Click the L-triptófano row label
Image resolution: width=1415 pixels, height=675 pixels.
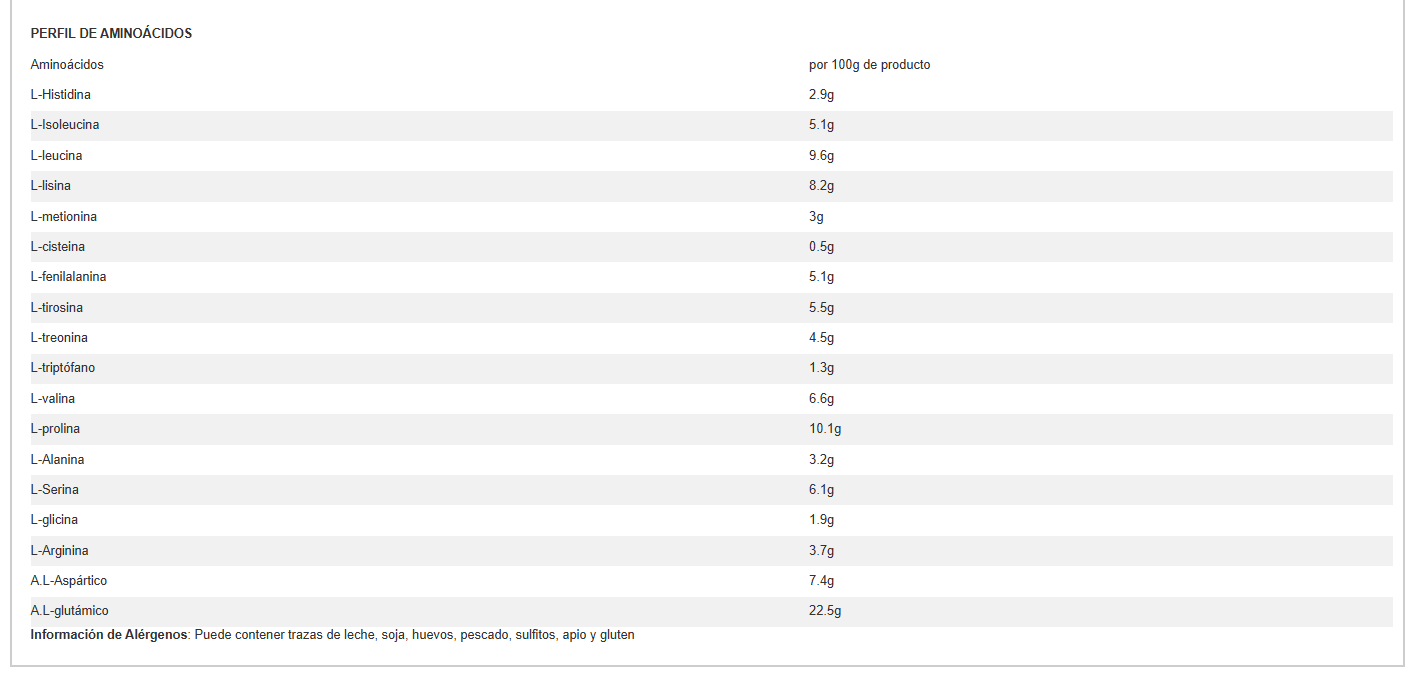pos(63,368)
